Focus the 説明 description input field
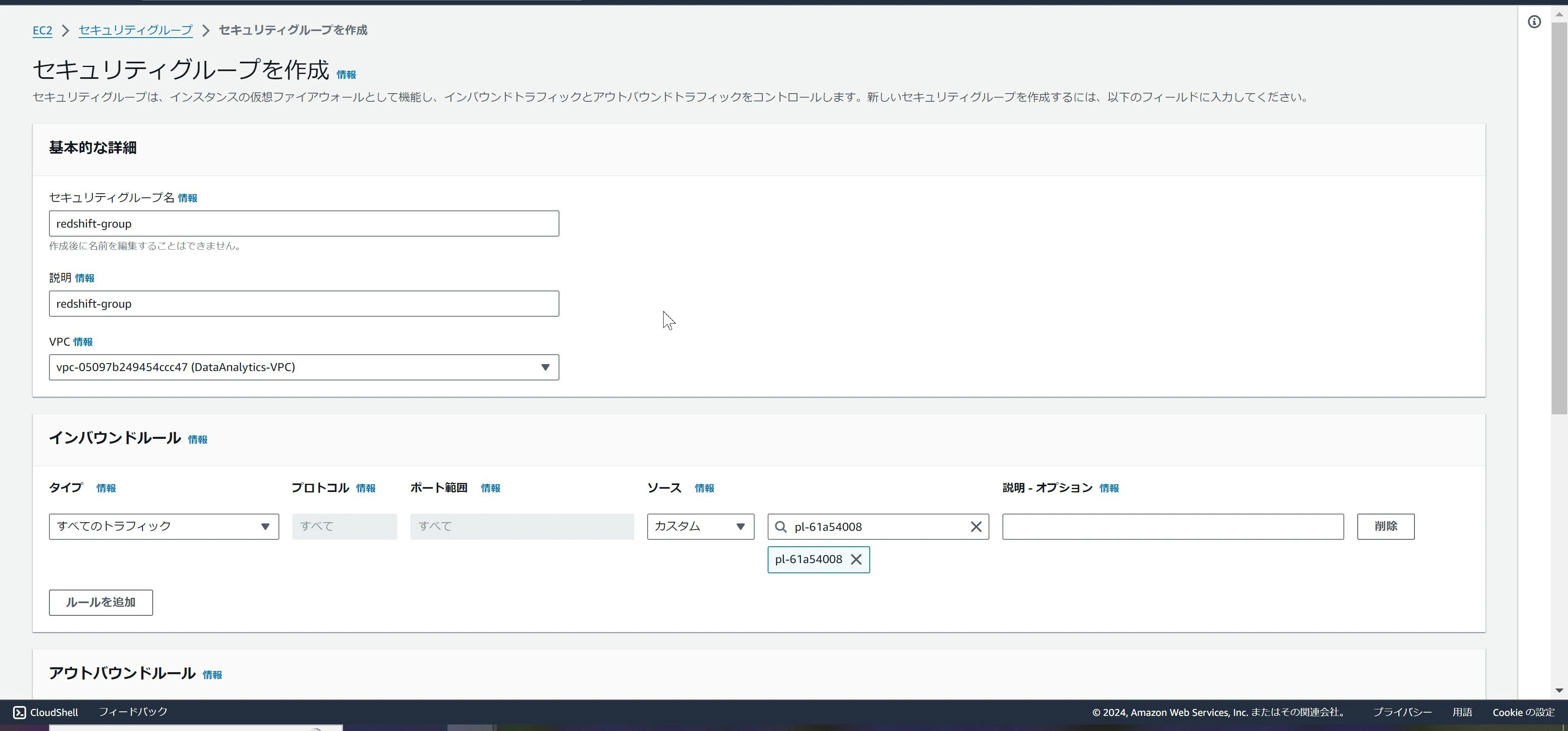The width and height of the screenshot is (1568, 731). coord(304,303)
